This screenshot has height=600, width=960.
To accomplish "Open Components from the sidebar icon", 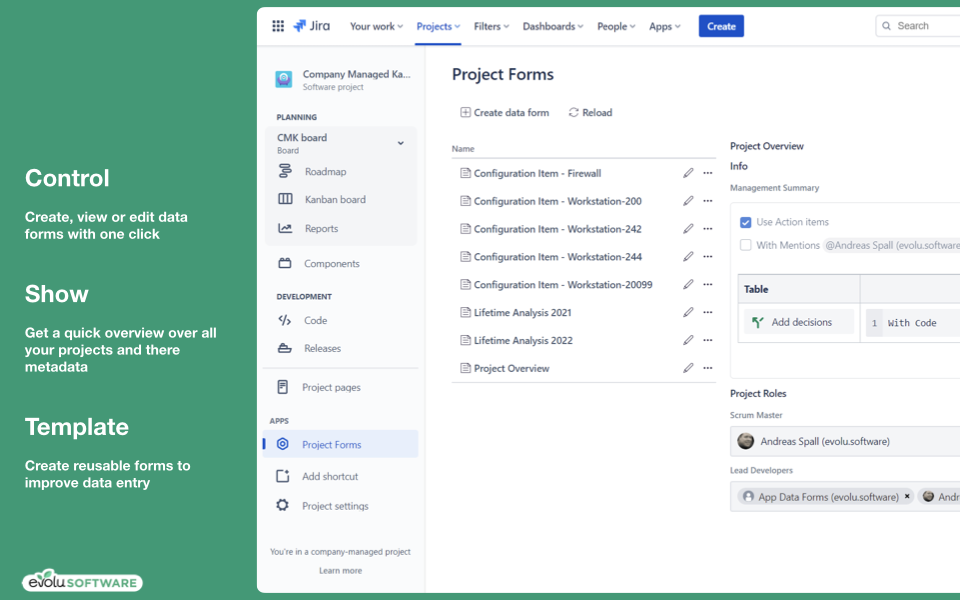I will point(285,263).
